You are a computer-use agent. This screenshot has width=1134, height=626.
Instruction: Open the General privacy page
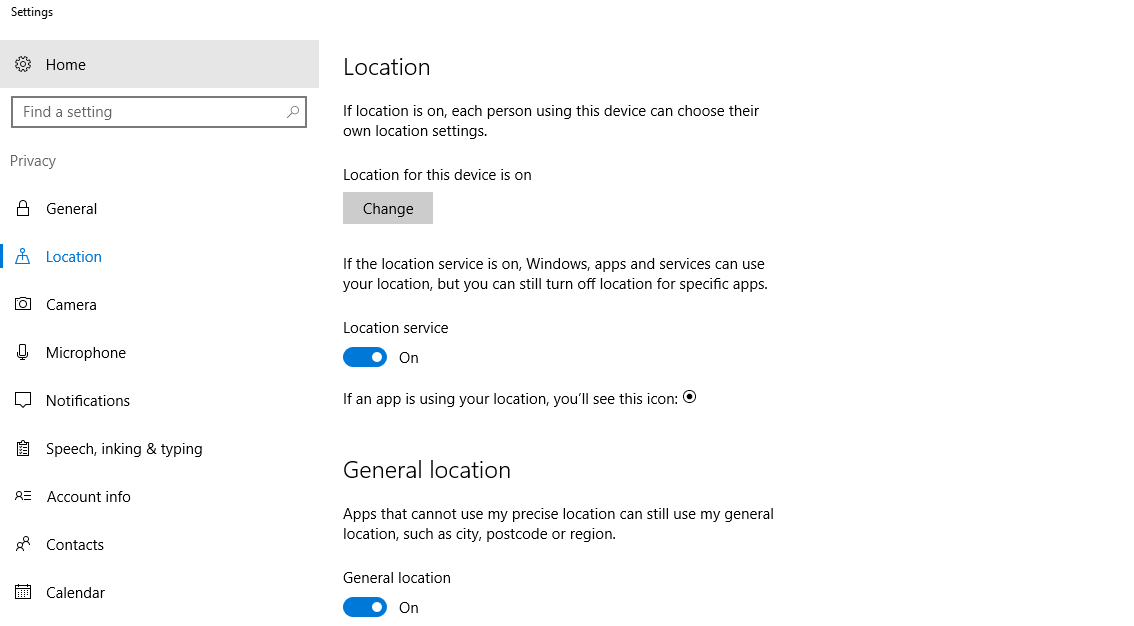[159, 208]
